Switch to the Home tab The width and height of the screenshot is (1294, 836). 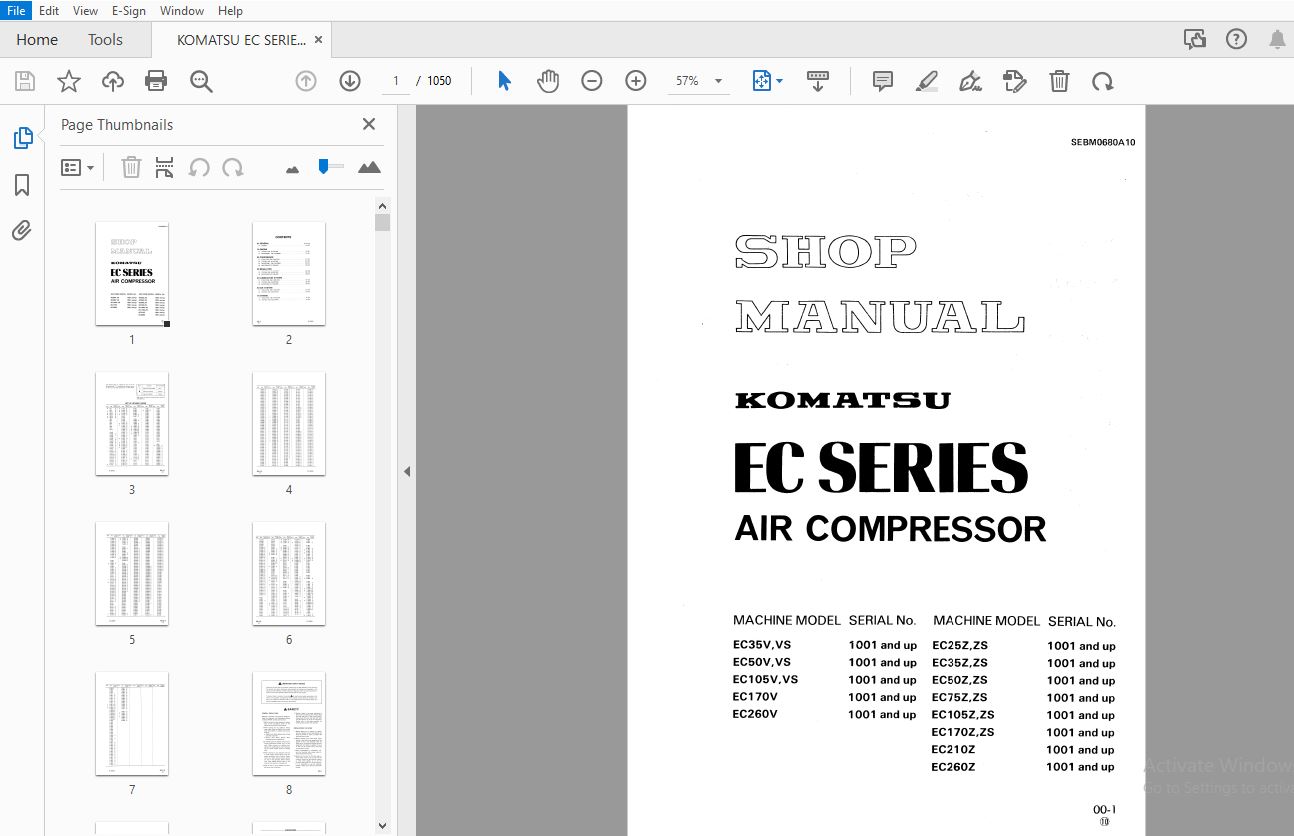click(x=37, y=40)
